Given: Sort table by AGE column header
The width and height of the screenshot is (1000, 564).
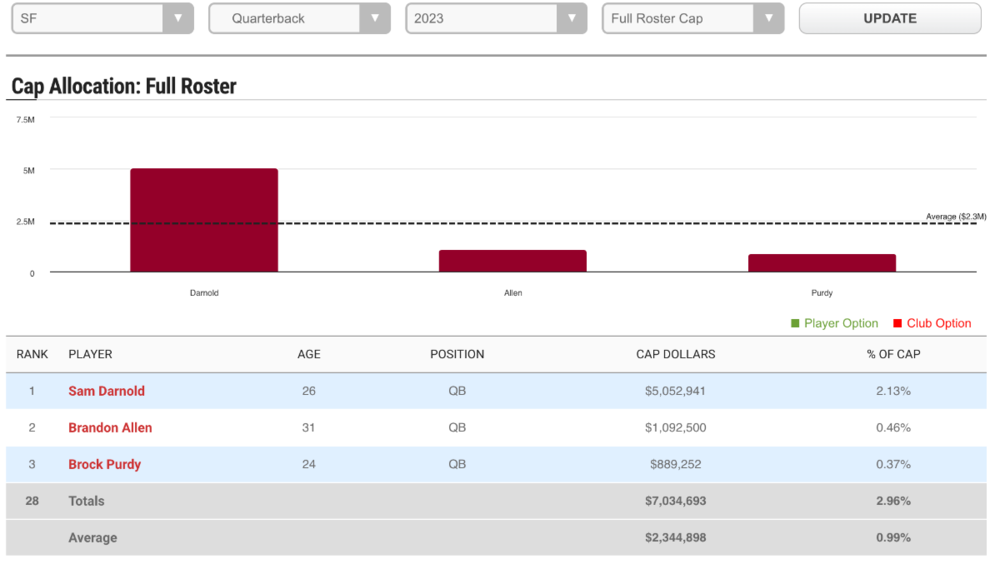Looking at the screenshot, I should (x=309, y=354).
